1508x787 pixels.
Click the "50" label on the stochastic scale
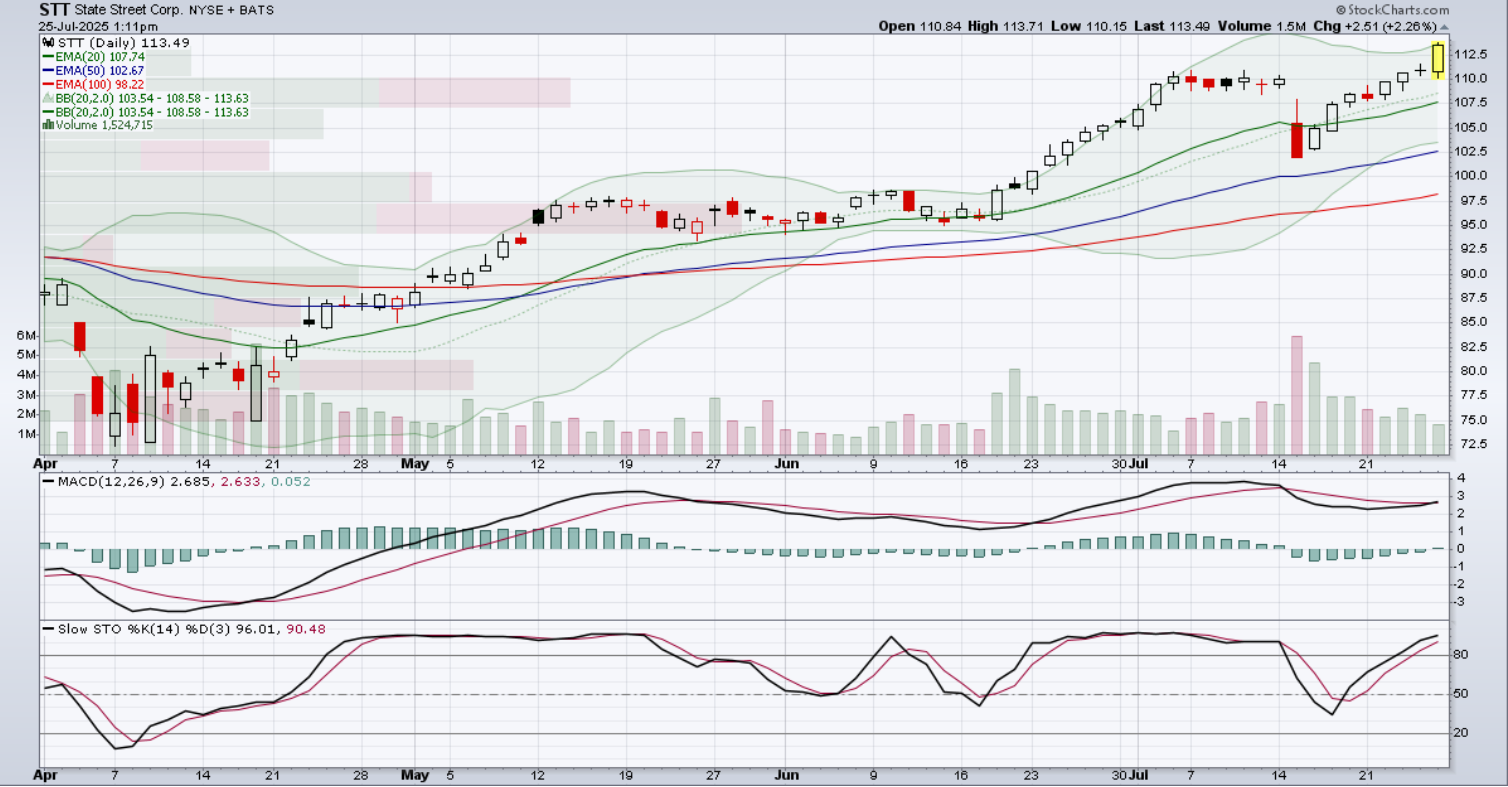pos(1461,694)
